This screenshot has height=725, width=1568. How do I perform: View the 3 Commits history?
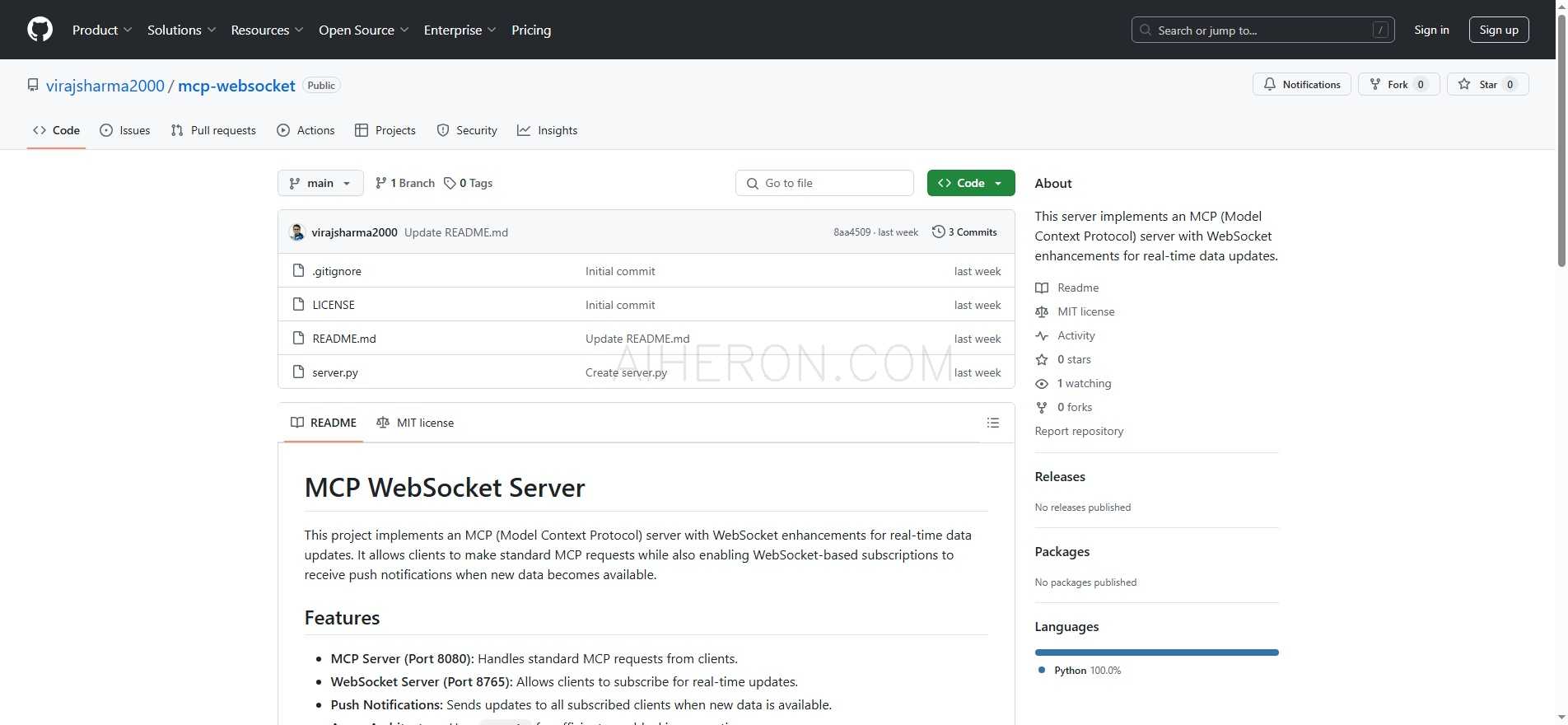point(964,232)
